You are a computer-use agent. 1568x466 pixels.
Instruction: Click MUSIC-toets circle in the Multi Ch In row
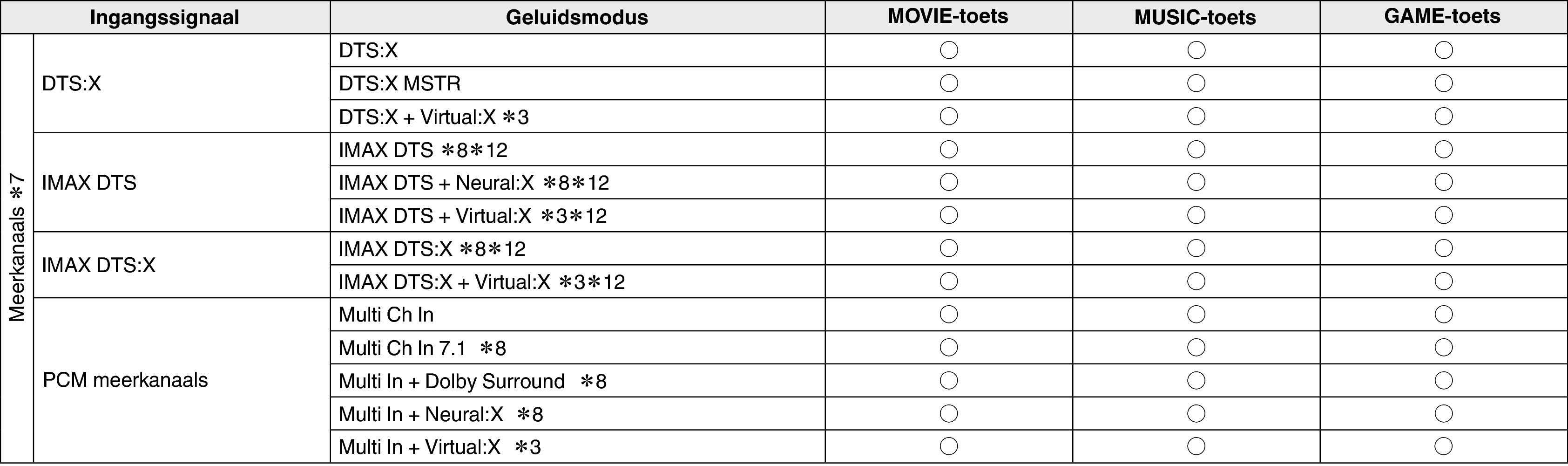pyautogui.click(x=1196, y=315)
